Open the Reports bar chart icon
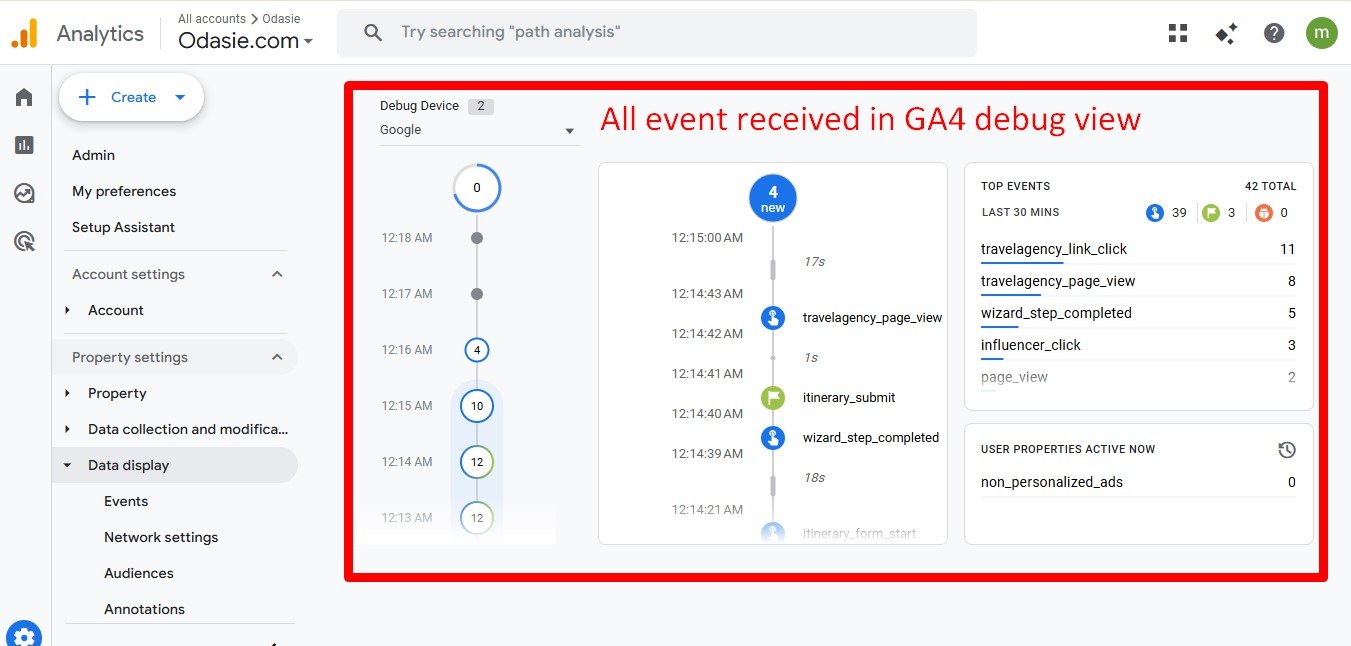1351x646 pixels. (x=24, y=145)
